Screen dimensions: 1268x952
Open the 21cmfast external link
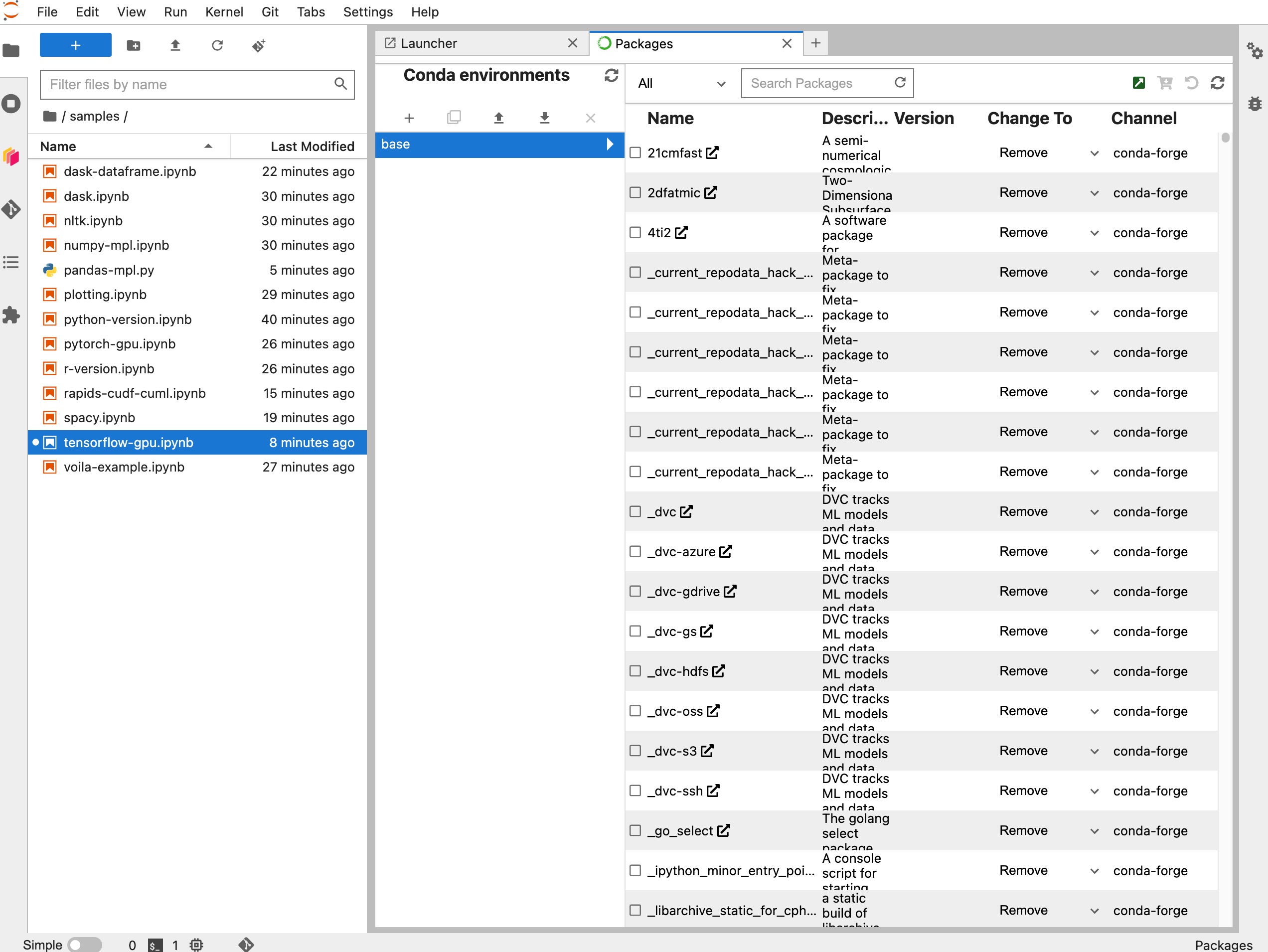point(712,153)
